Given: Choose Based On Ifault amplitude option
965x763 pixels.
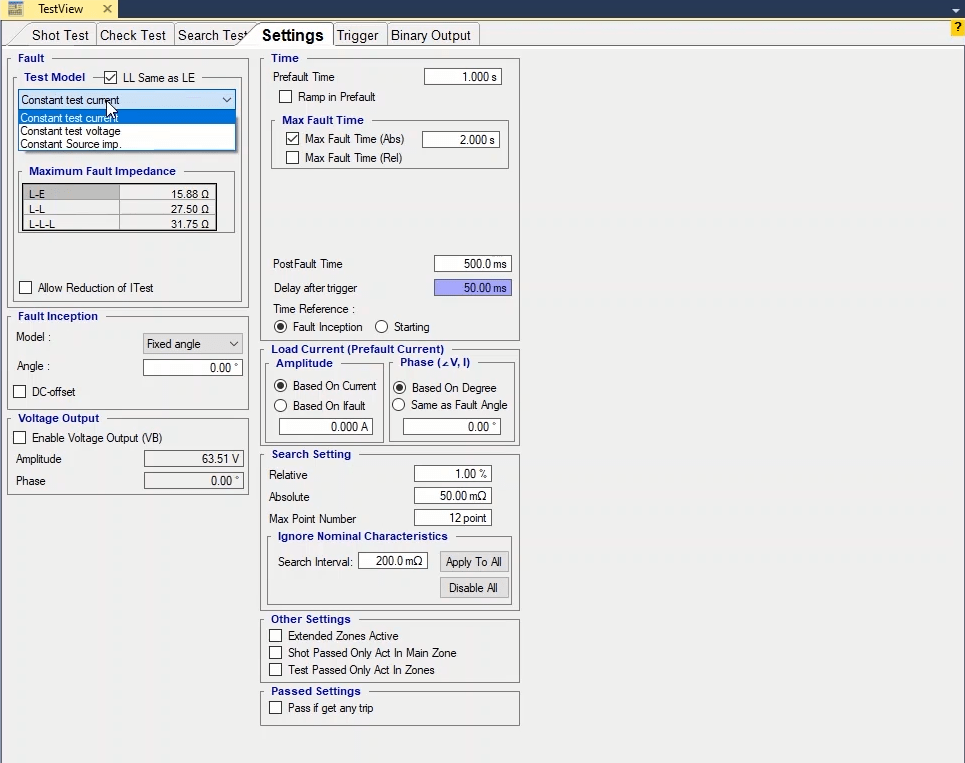Looking at the screenshot, I should tap(281, 406).
